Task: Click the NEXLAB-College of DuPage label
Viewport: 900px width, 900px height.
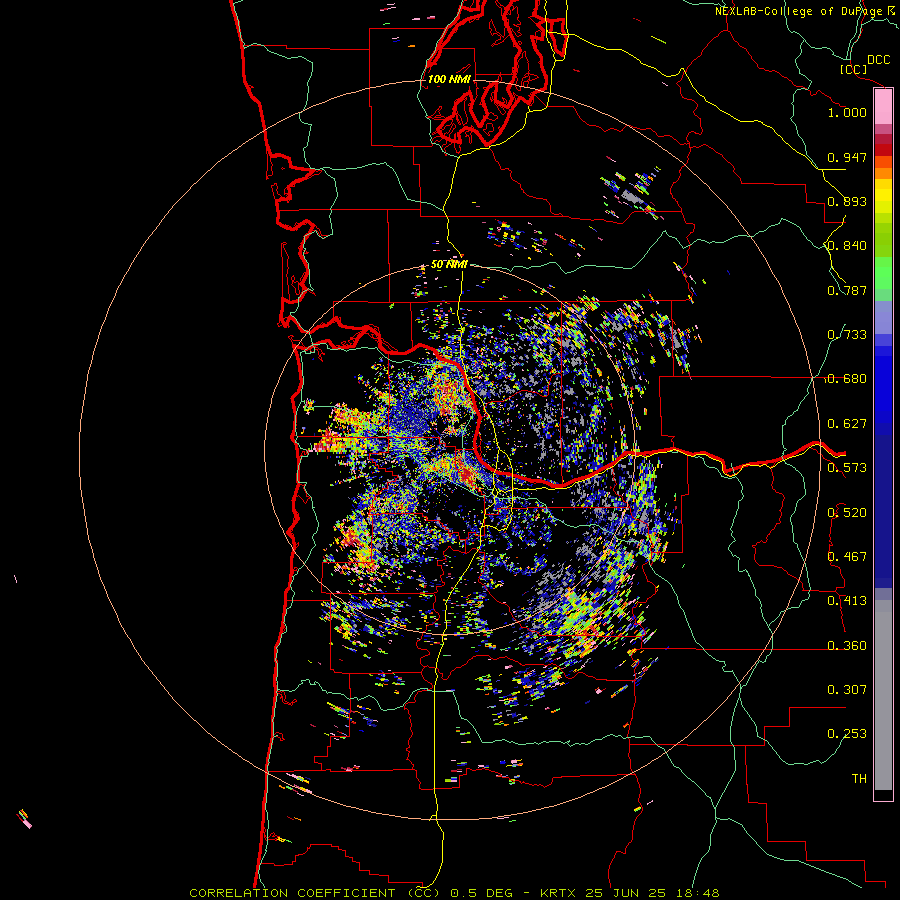Action: coord(798,11)
